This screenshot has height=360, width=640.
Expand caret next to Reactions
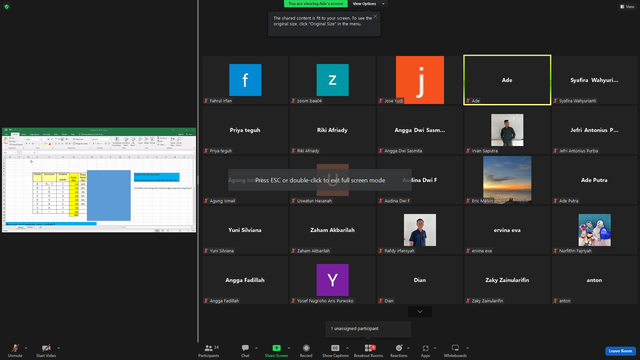[x=408, y=348]
